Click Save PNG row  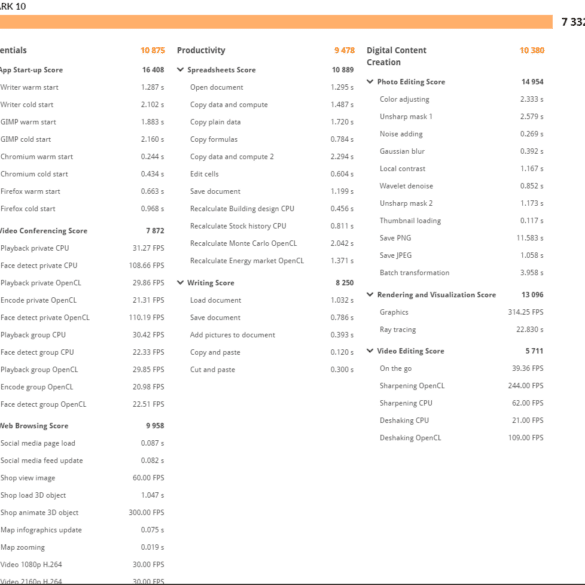coord(462,238)
